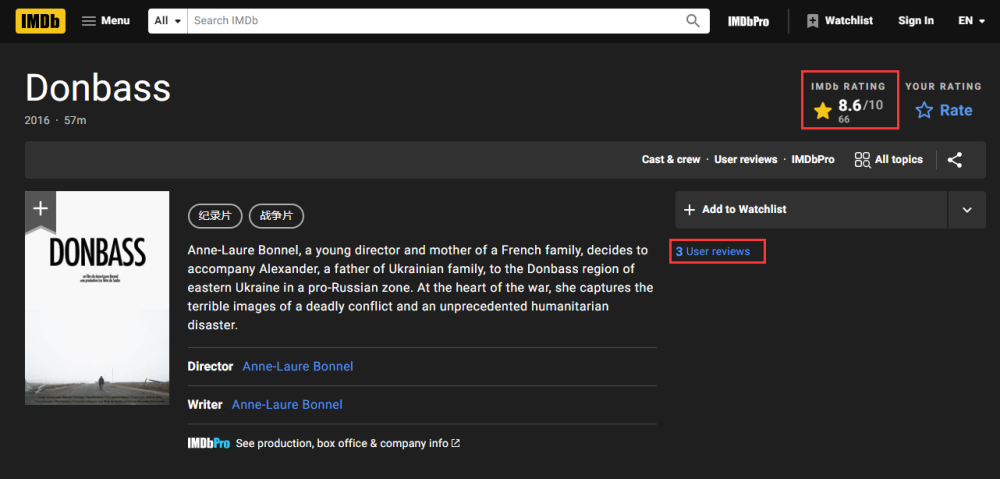Open the hamburger Menu button

tap(106, 20)
